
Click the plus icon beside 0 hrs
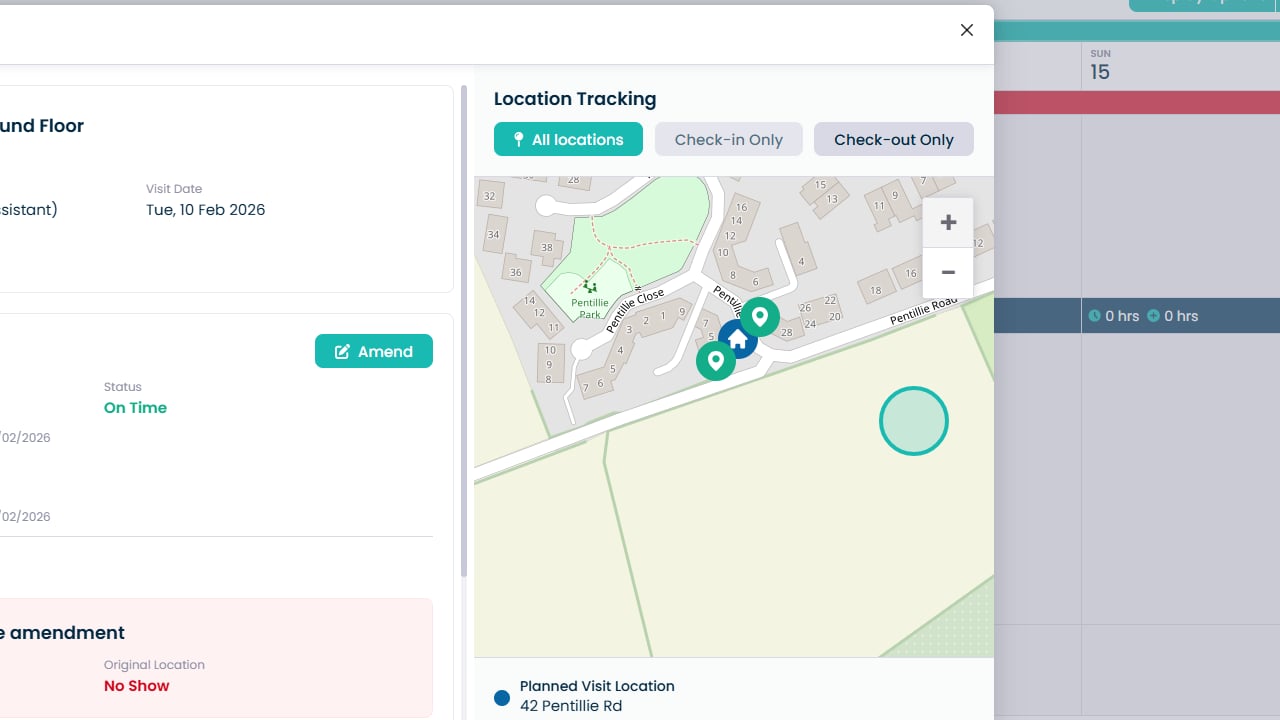pyautogui.click(x=1153, y=316)
